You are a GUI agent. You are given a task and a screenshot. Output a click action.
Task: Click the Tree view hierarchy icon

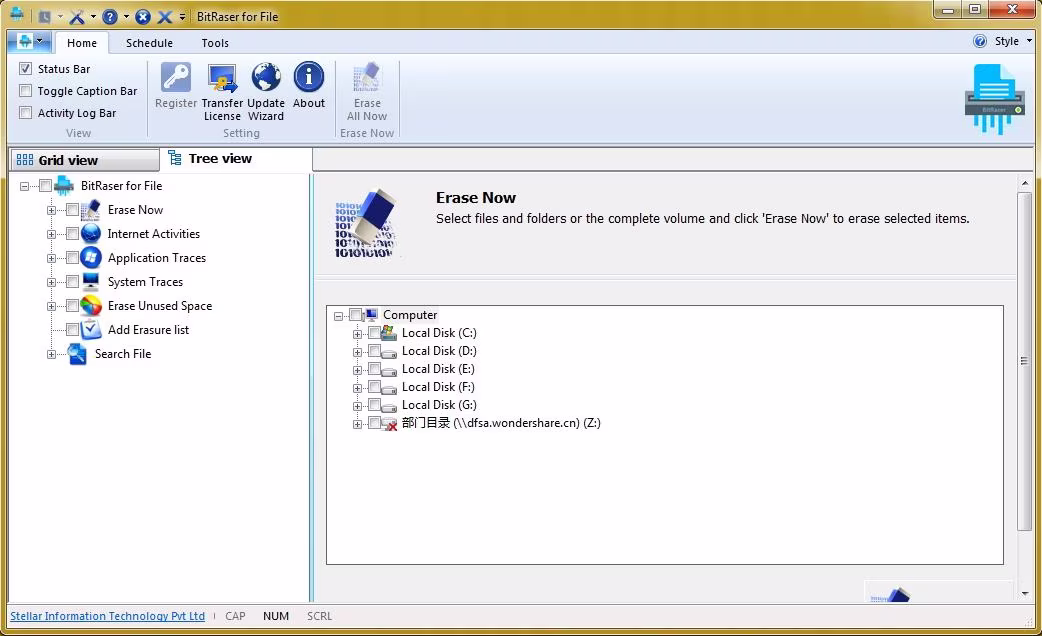175,158
